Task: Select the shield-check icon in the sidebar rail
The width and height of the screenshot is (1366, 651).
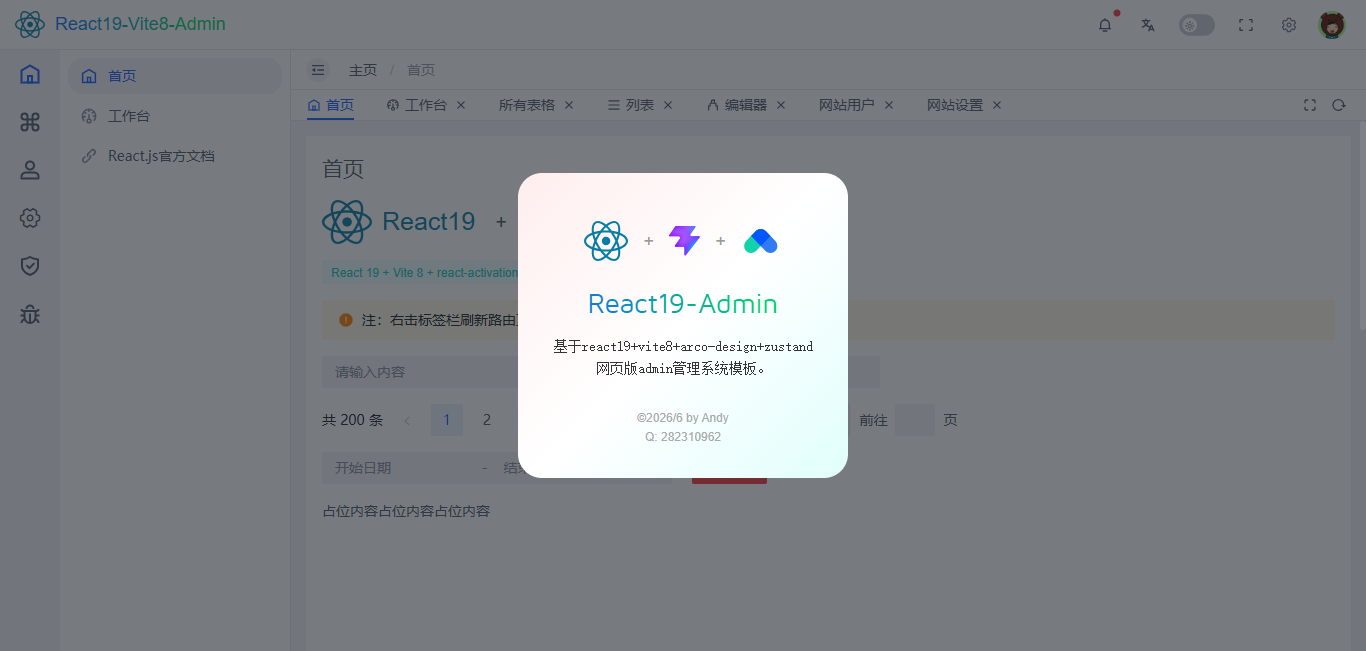Action: 30,266
